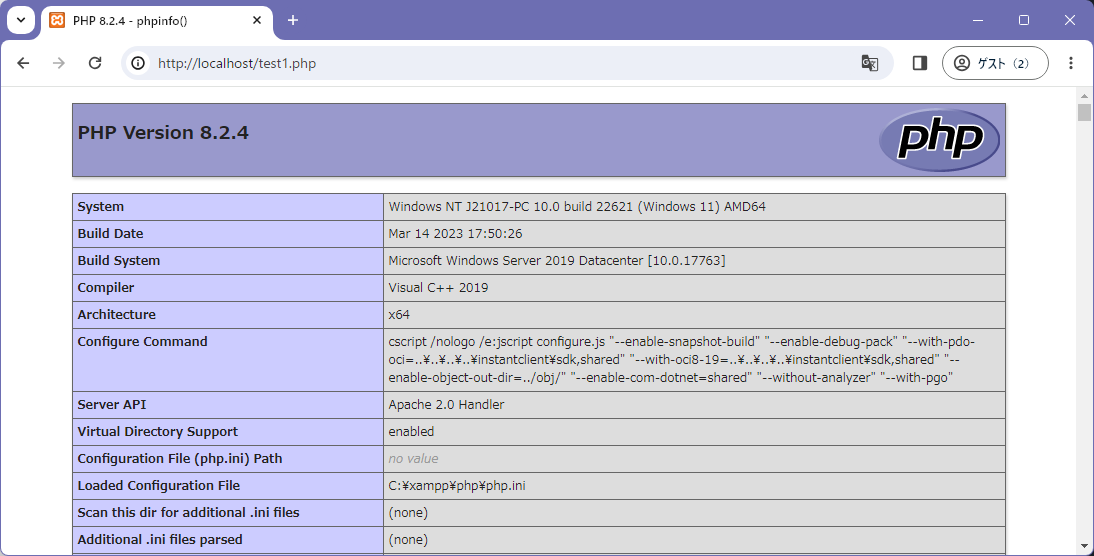Image resolution: width=1094 pixels, height=556 pixels.
Task: Expand the tab search dropdown arrow
Action: coord(20,20)
